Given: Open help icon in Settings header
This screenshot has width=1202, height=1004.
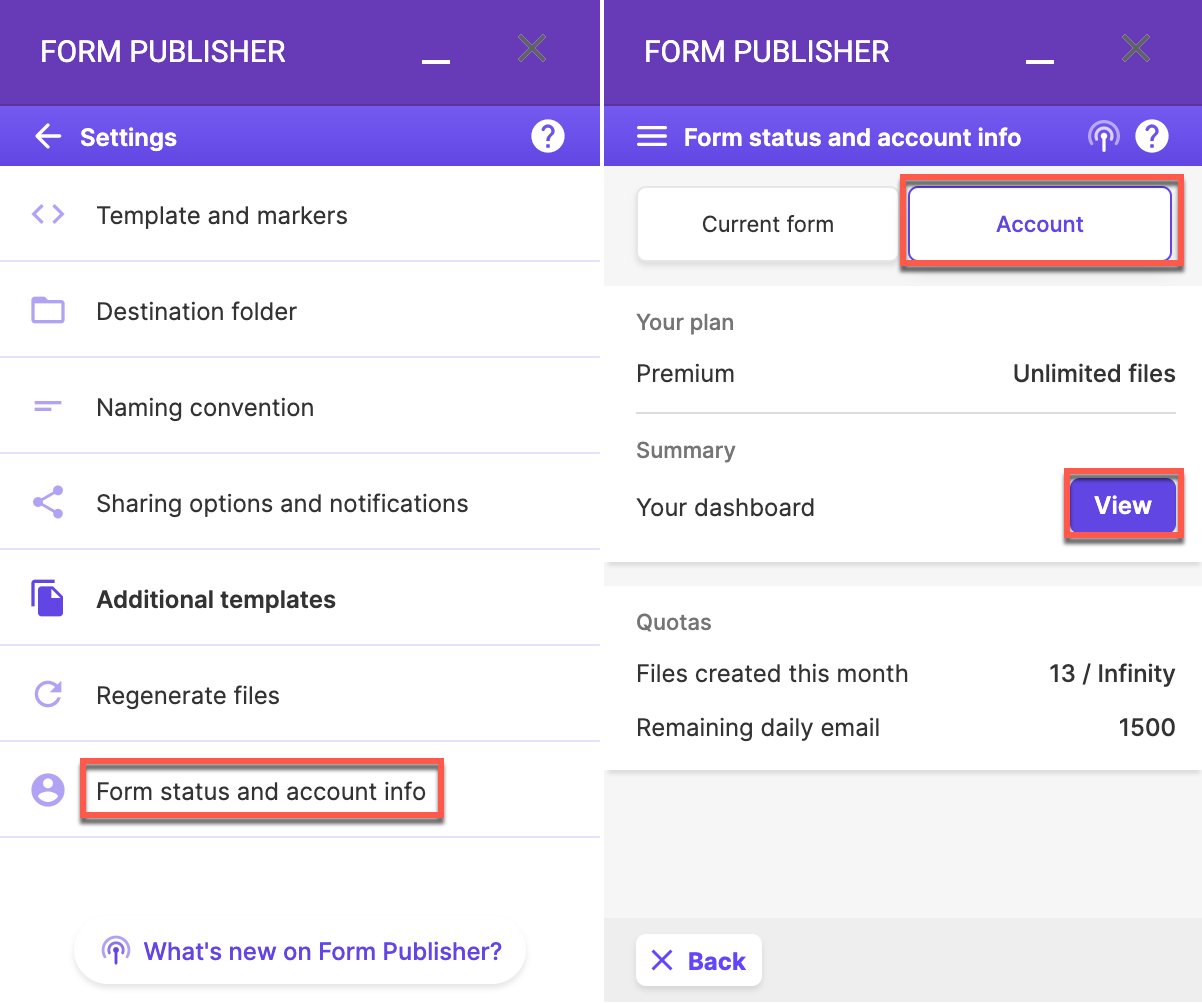Looking at the screenshot, I should (548, 136).
